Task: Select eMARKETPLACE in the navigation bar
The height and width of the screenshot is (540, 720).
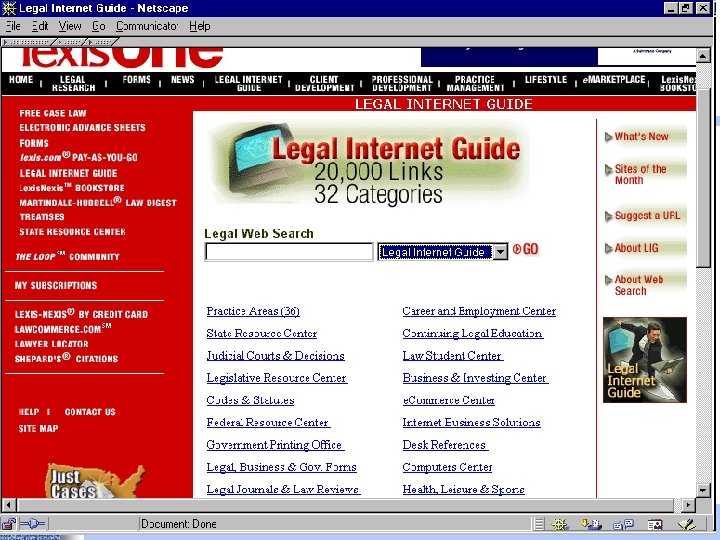Action: (614, 80)
